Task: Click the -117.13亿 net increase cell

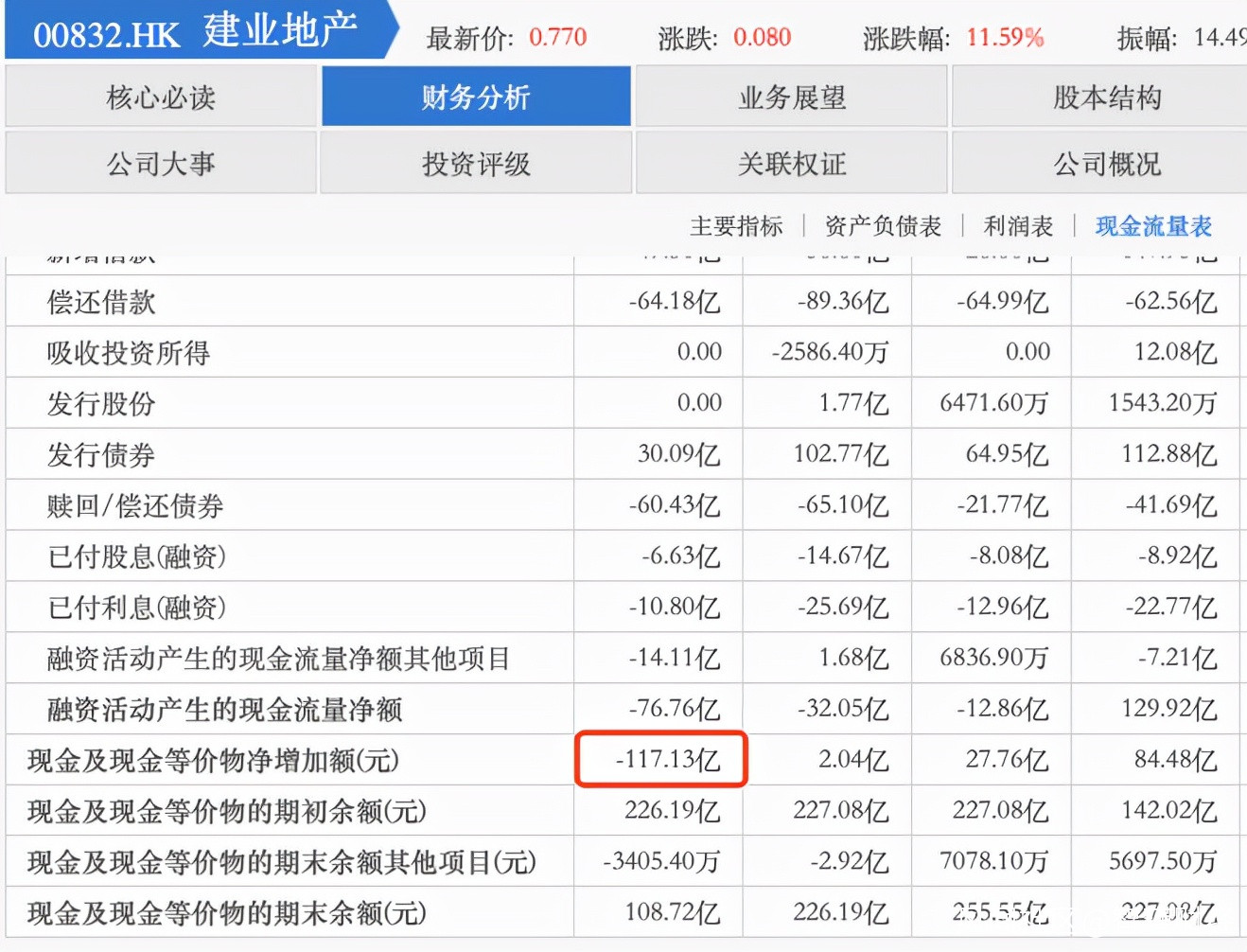Action: (x=668, y=761)
